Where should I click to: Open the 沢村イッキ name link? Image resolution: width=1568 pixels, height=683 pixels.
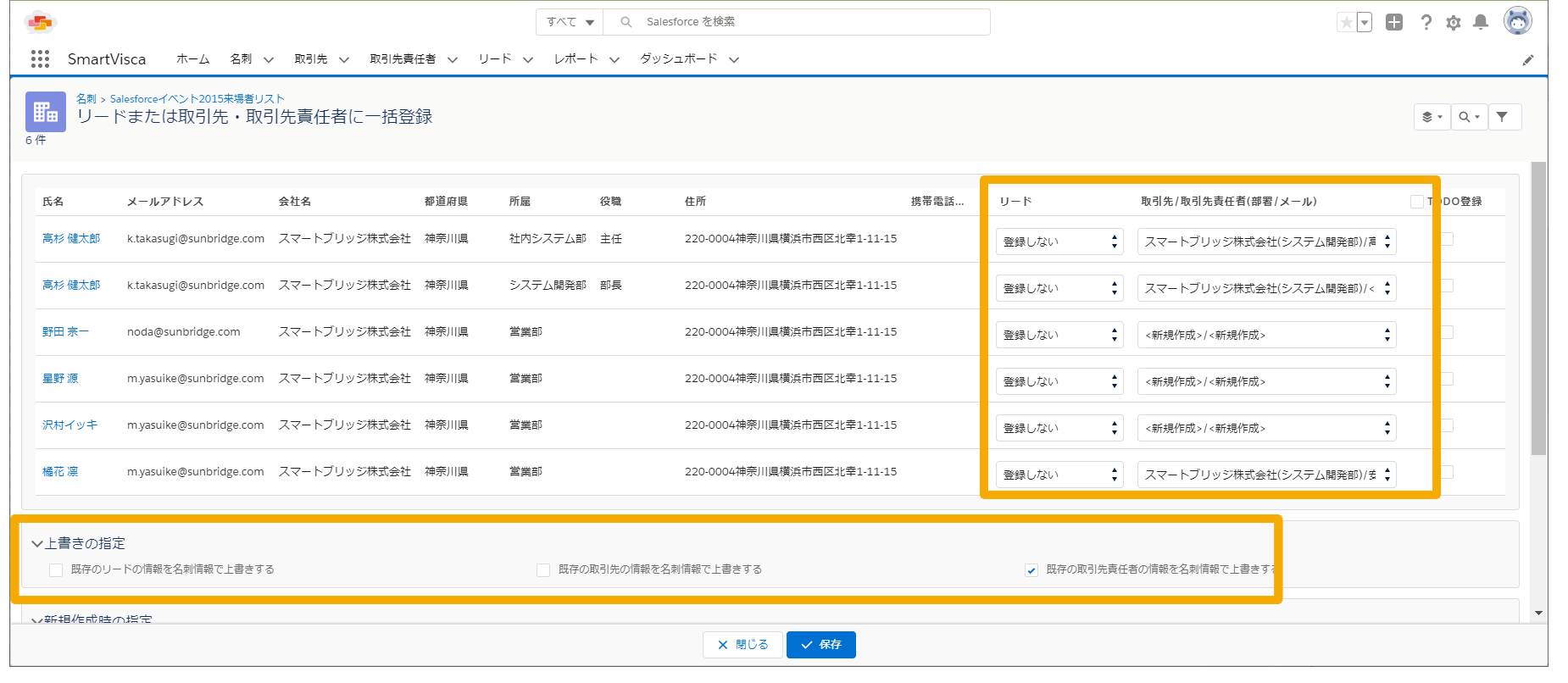tap(70, 425)
